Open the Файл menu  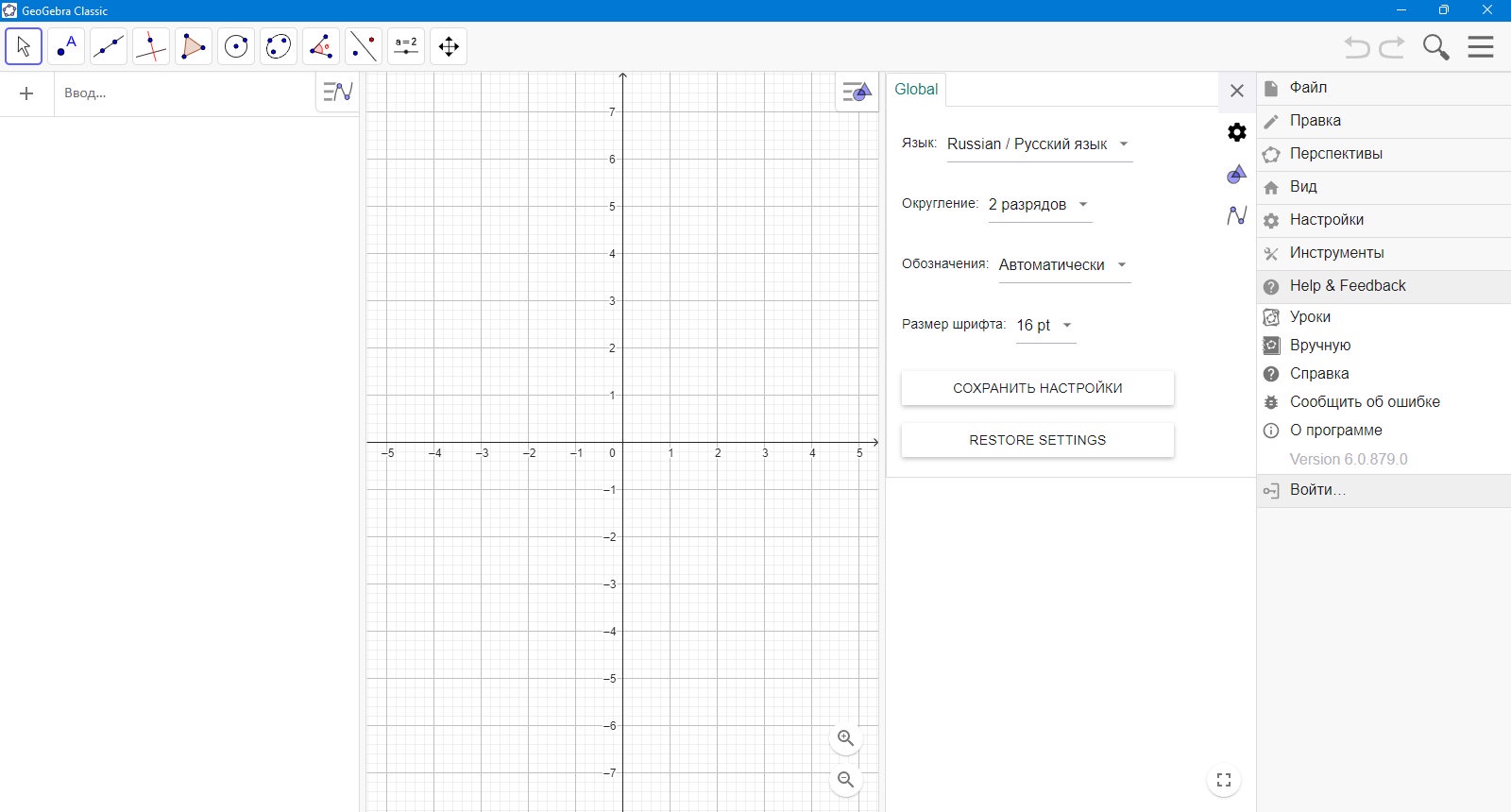click(1384, 88)
